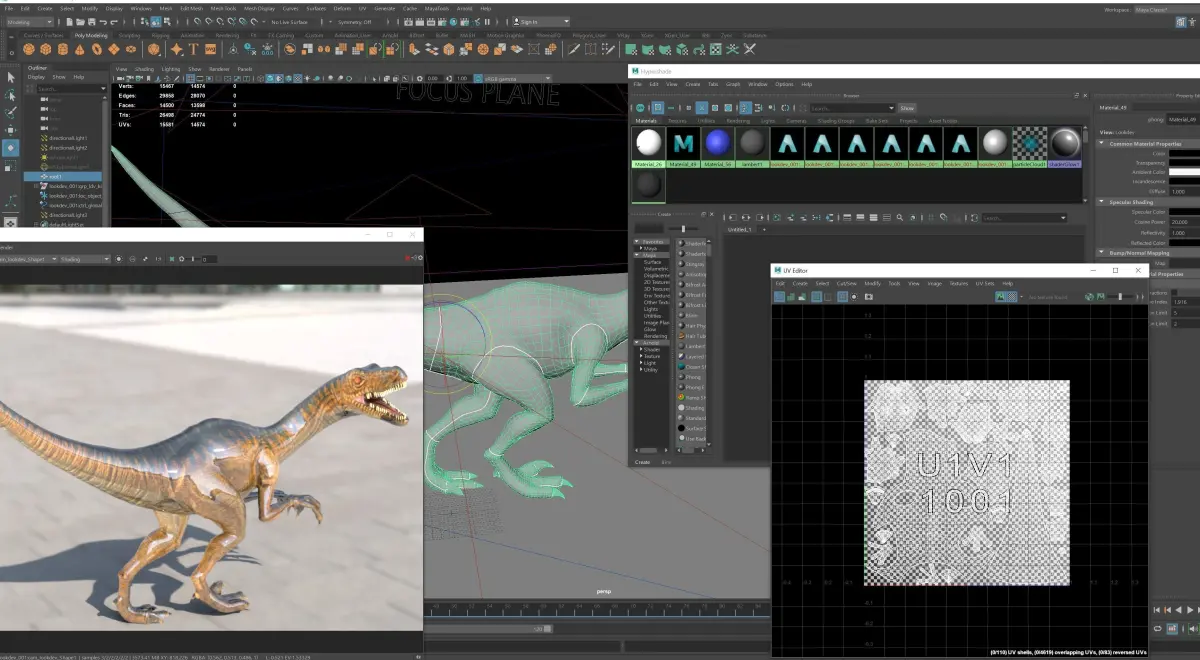This screenshot has height=660, width=1200.
Task: Select Lambert in Hypershade Create list
Action: pos(692,344)
